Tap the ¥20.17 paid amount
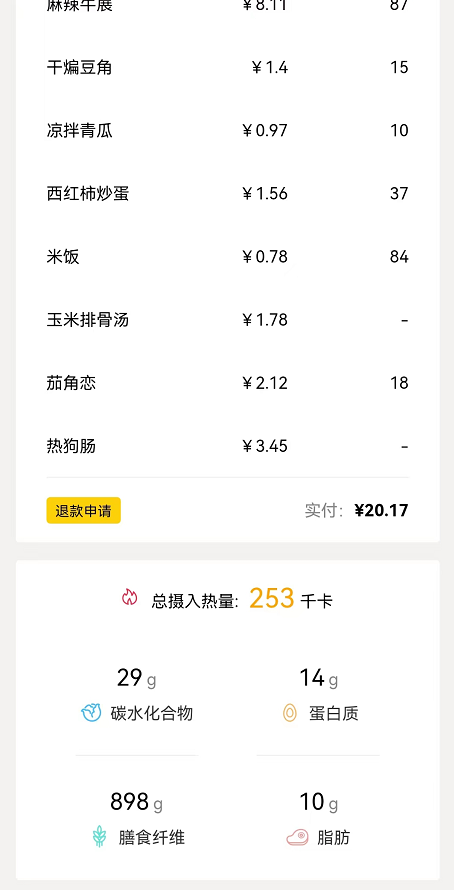The image size is (454, 890). tap(381, 510)
